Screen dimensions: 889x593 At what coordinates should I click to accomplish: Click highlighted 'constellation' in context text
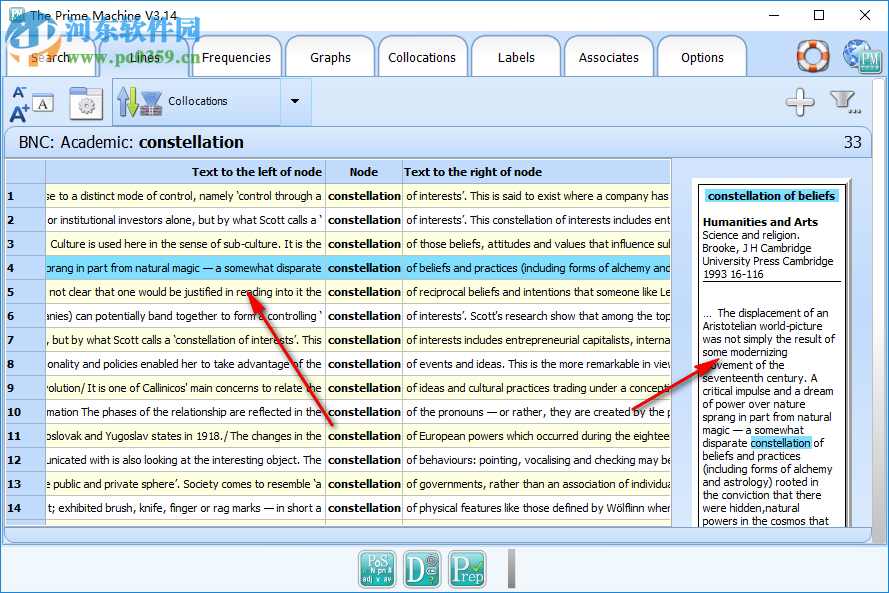point(781,443)
